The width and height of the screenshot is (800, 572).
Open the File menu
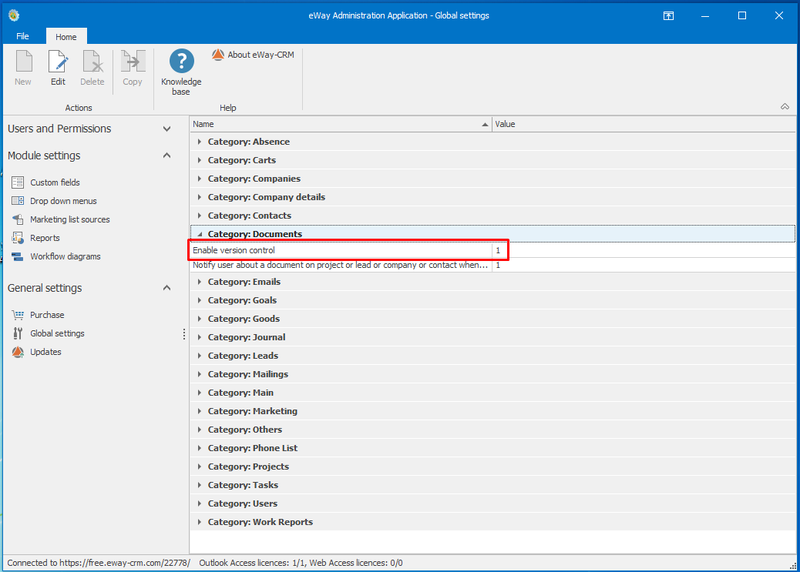coord(22,36)
